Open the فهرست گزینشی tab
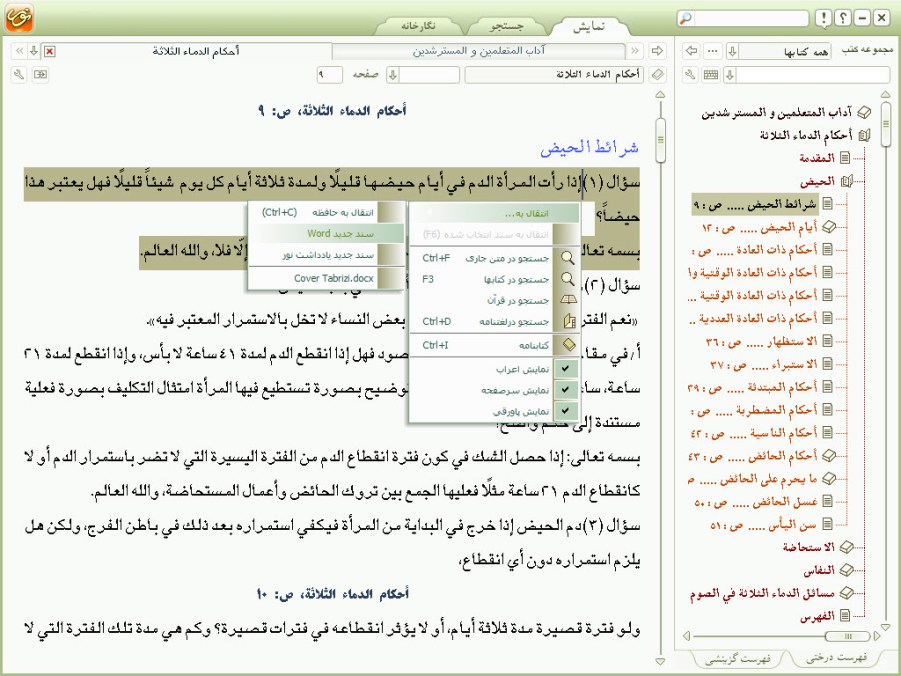 [x=738, y=659]
